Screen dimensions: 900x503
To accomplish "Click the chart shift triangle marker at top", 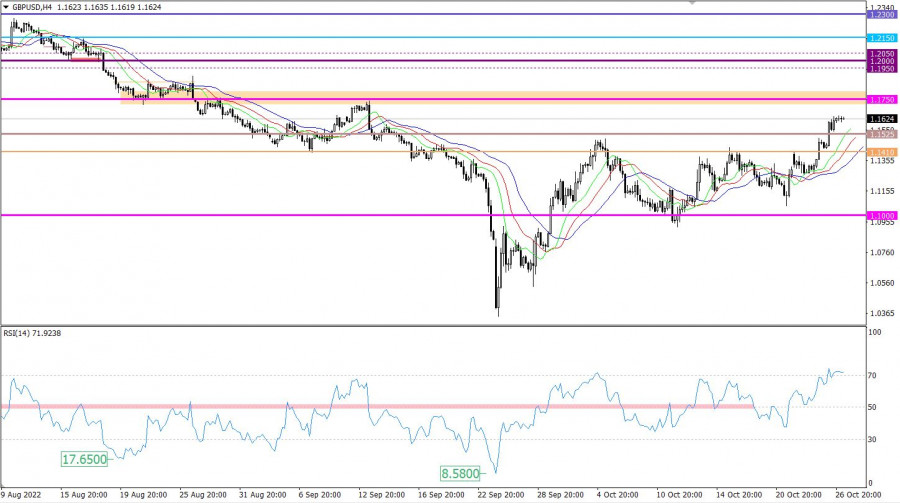I will 690,3.
